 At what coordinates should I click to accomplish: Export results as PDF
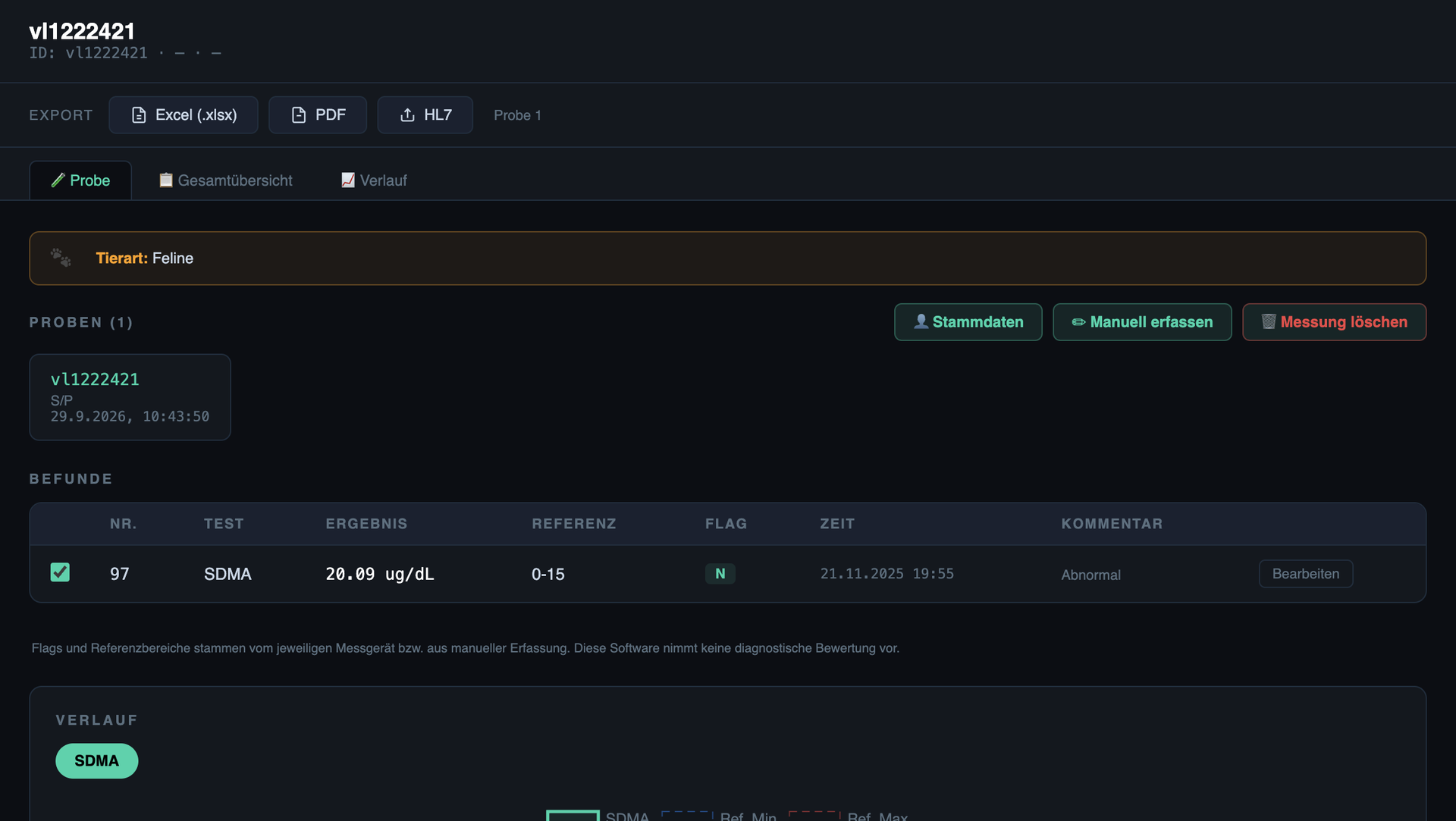click(x=318, y=115)
